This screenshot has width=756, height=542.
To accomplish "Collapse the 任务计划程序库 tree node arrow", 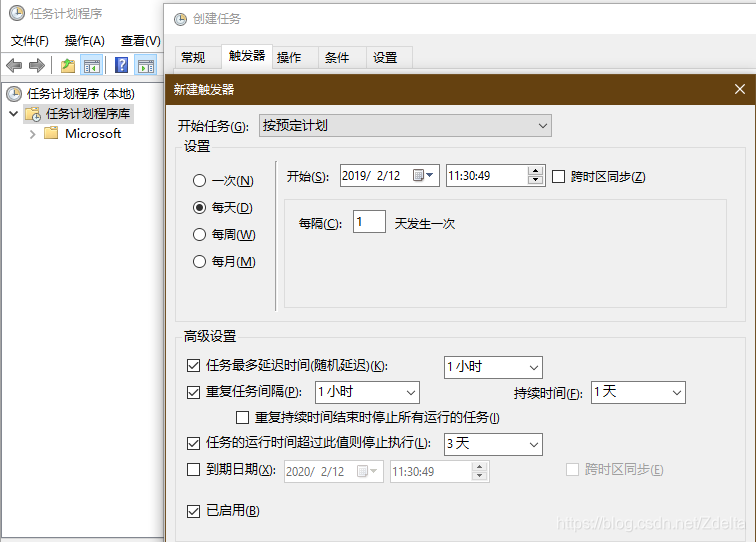I will 14,114.
